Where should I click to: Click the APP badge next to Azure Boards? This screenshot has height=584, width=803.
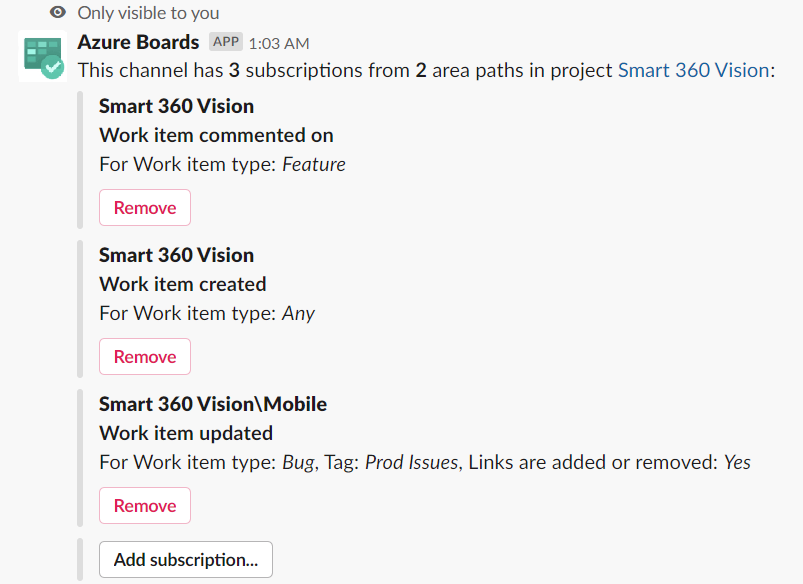point(225,41)
